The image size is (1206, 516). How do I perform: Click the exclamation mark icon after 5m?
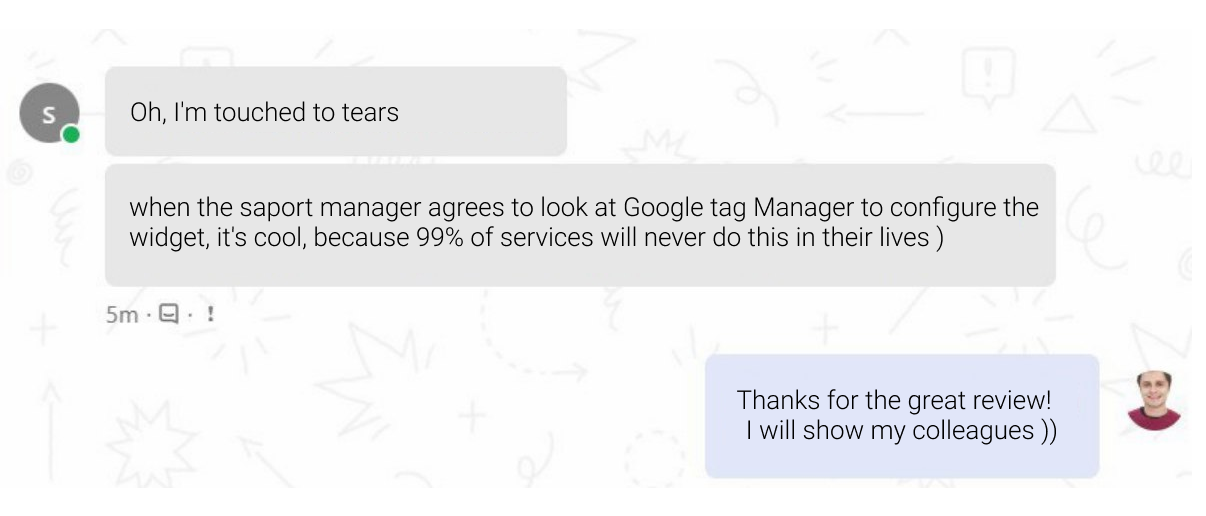point(210,314)
